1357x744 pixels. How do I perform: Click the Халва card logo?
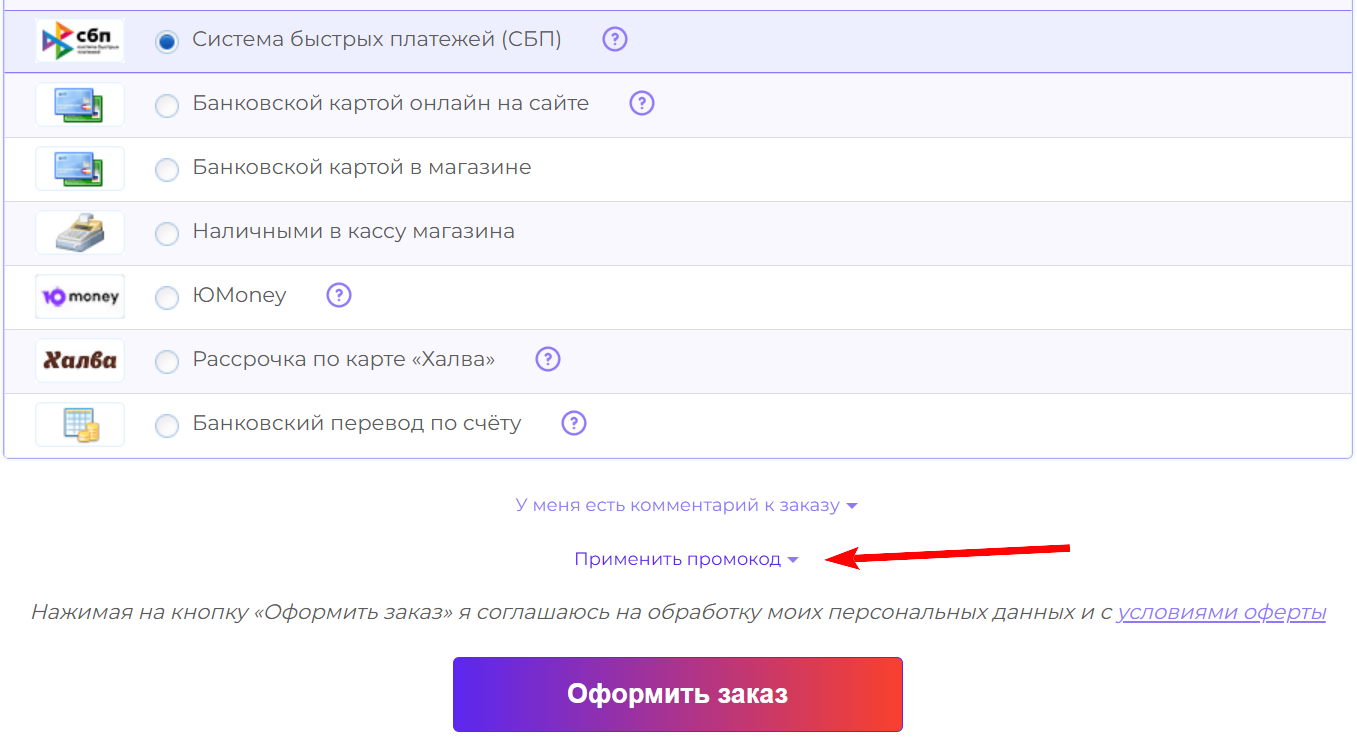(80, 360)
